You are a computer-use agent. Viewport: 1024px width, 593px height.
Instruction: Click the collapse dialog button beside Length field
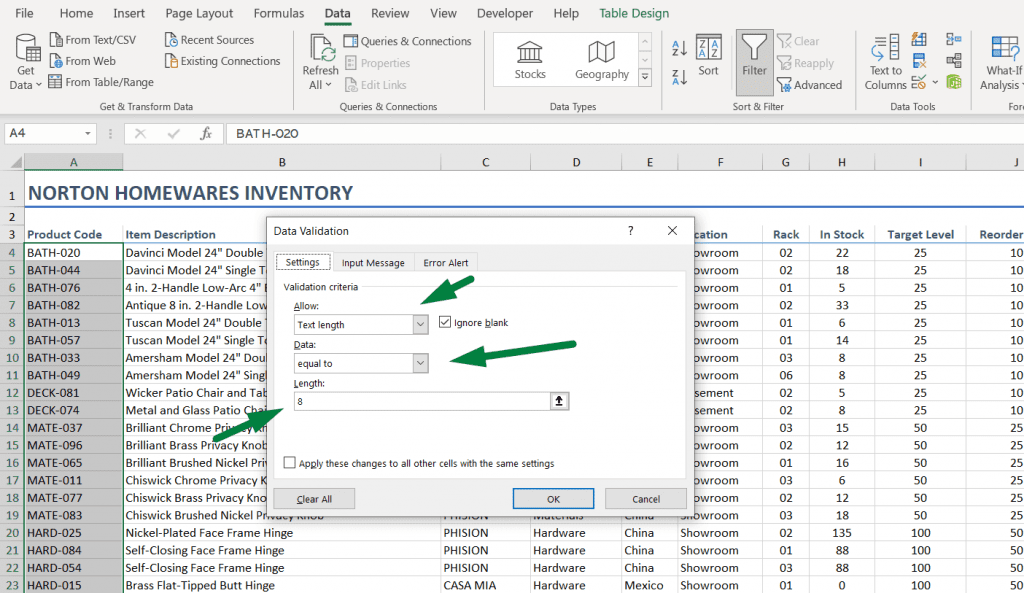559,400
